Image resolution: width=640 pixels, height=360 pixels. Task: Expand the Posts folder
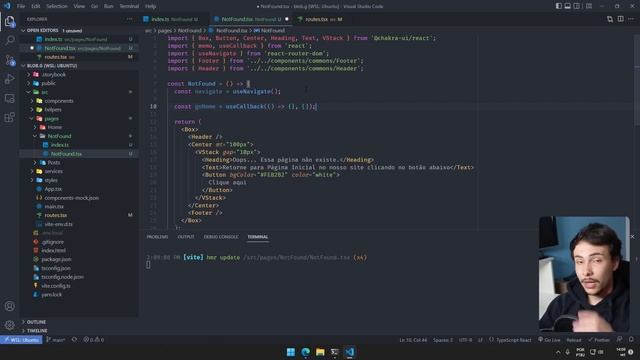35,162
